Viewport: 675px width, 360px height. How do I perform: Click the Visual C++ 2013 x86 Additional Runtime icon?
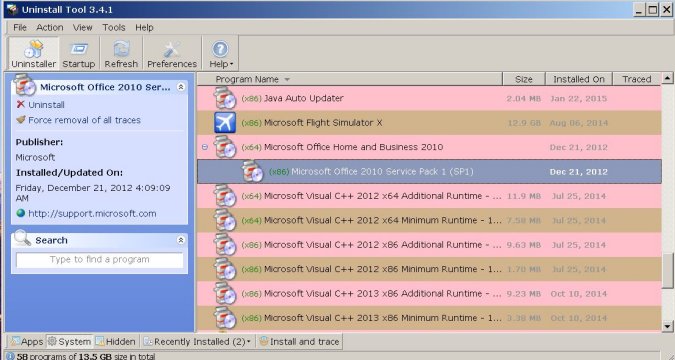[x=225, y=293]
